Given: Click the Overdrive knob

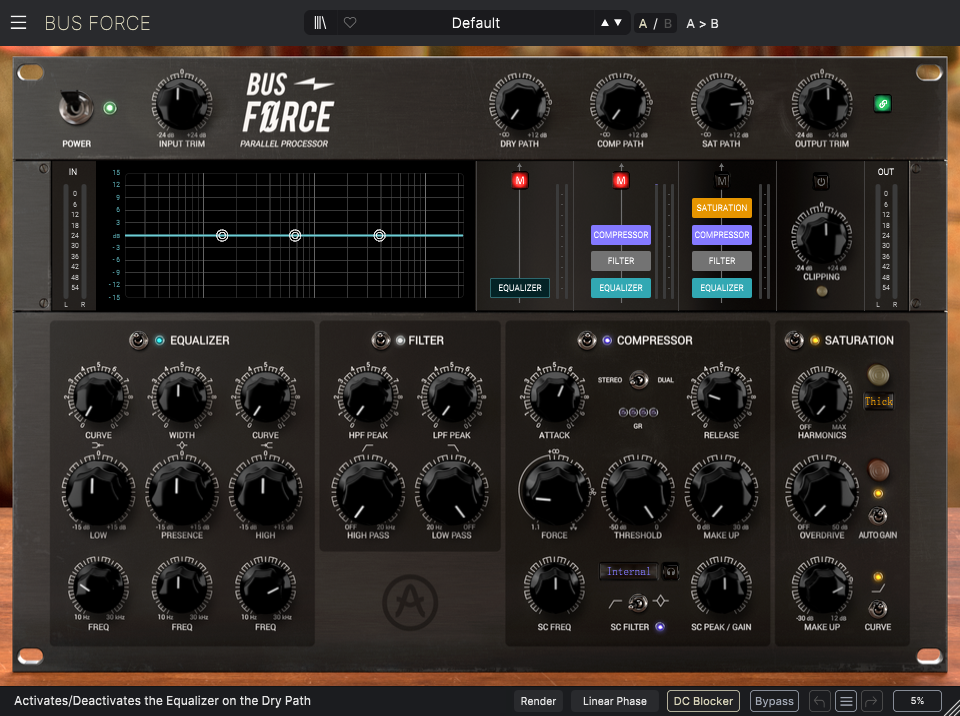Looking at the screenshot, I should tap(822, 492).
